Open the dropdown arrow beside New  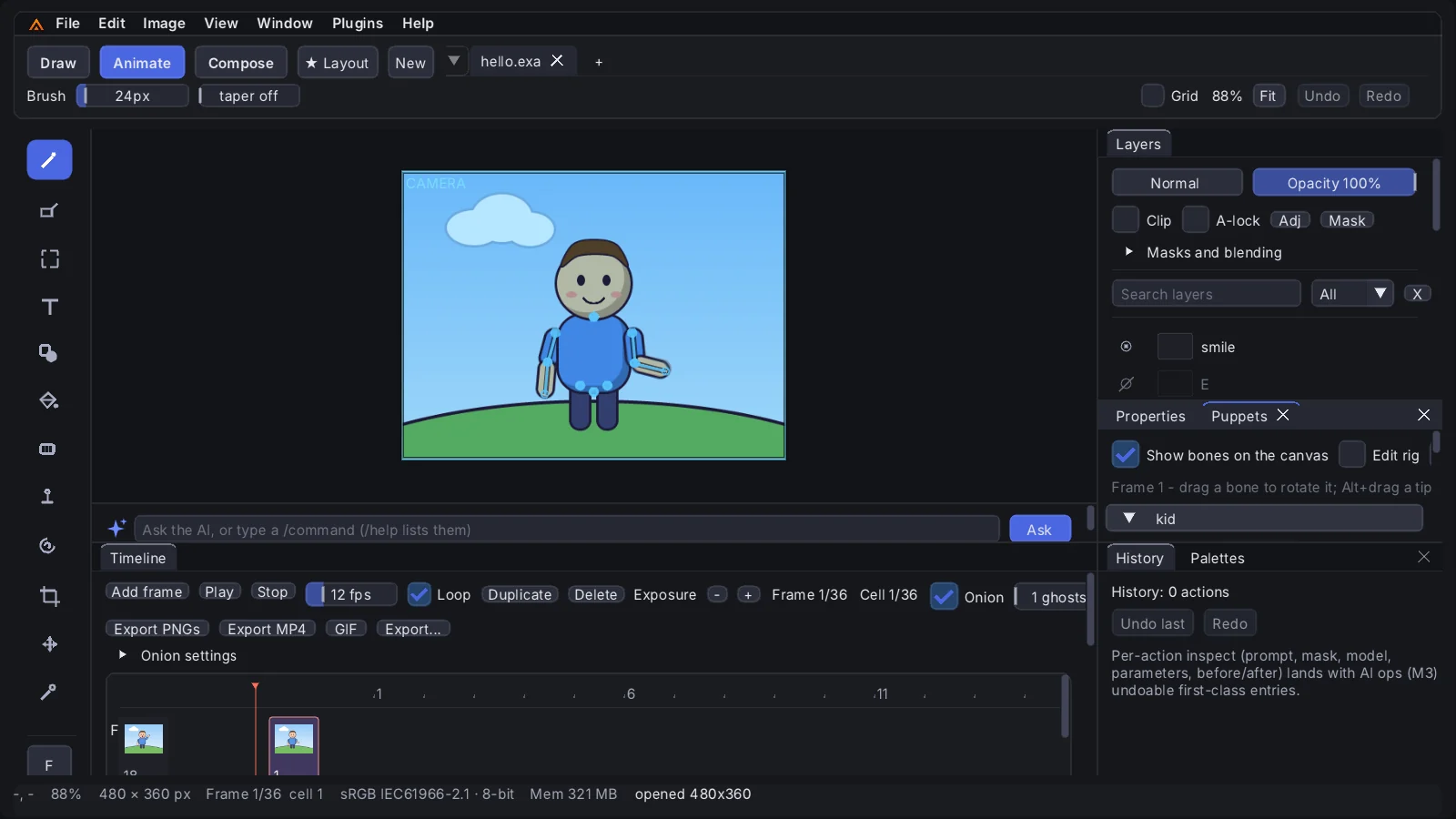454,61
